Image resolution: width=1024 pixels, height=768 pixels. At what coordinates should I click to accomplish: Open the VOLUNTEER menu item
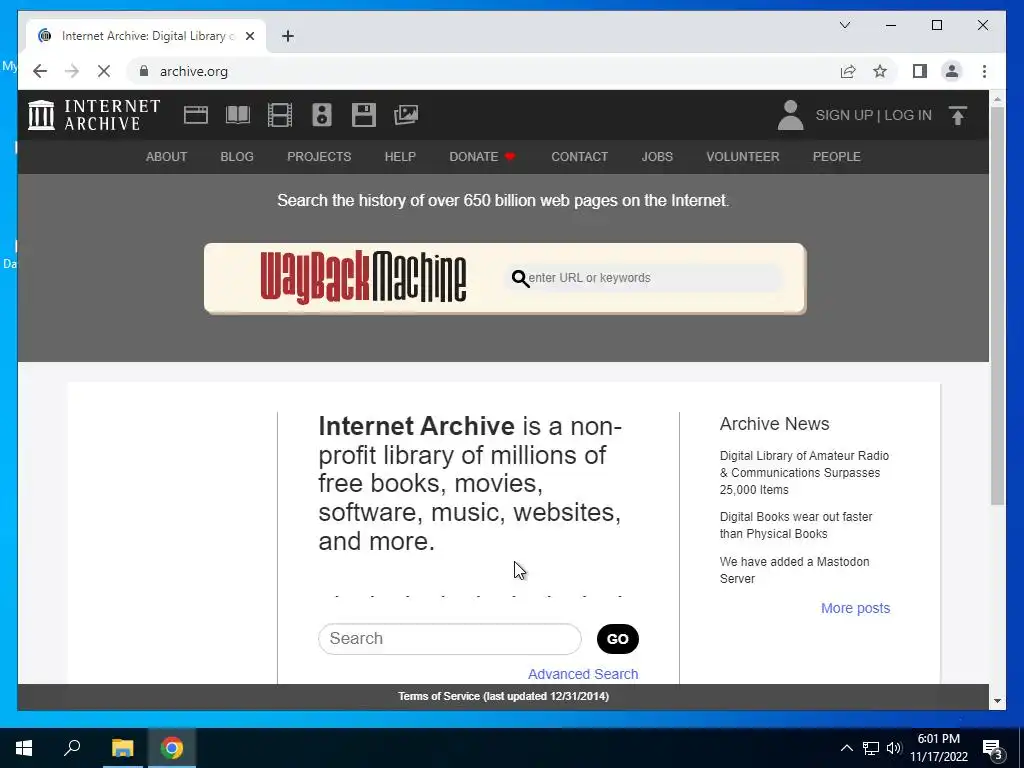[743, 157]
